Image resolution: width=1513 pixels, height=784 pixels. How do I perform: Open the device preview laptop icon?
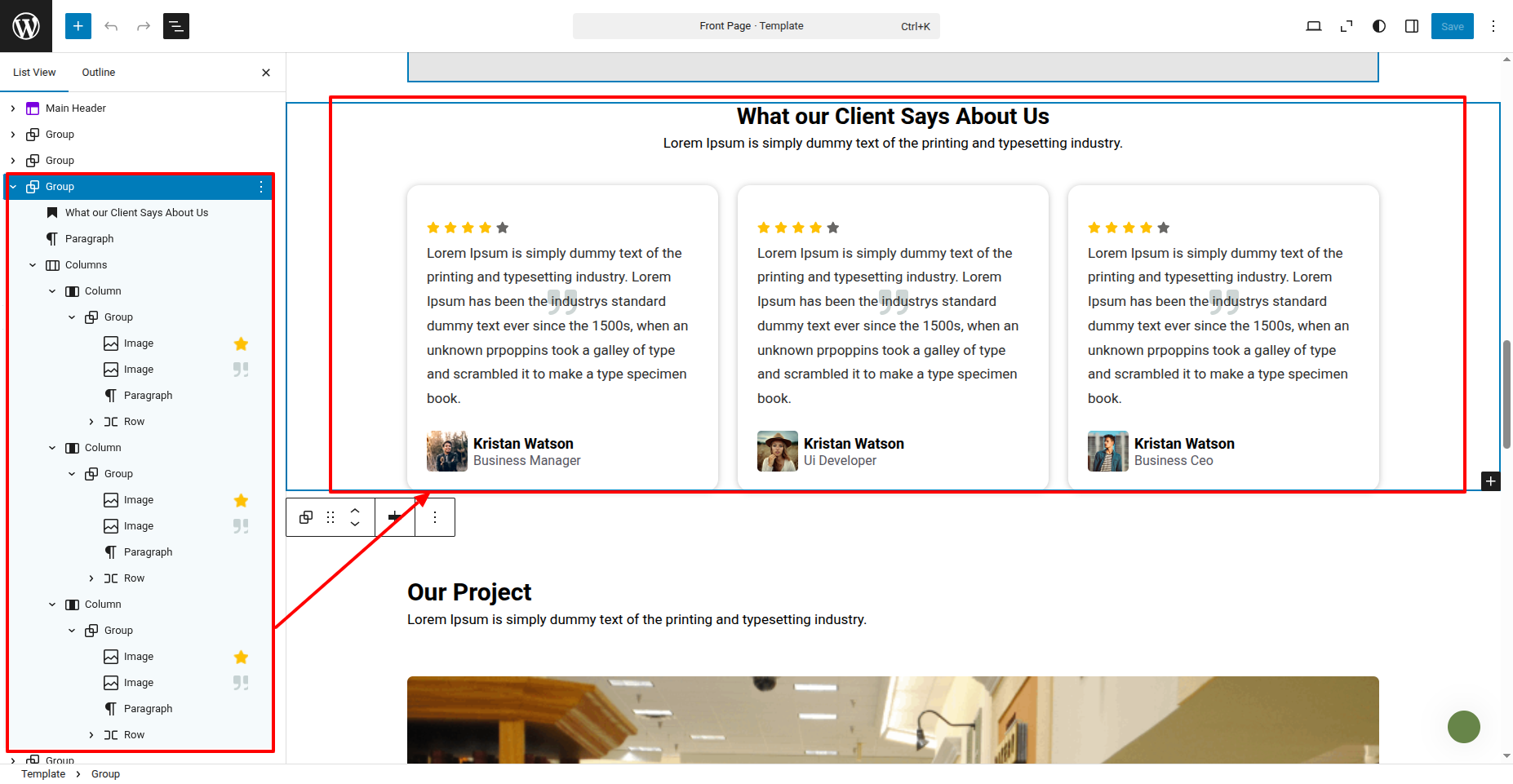1314,26
